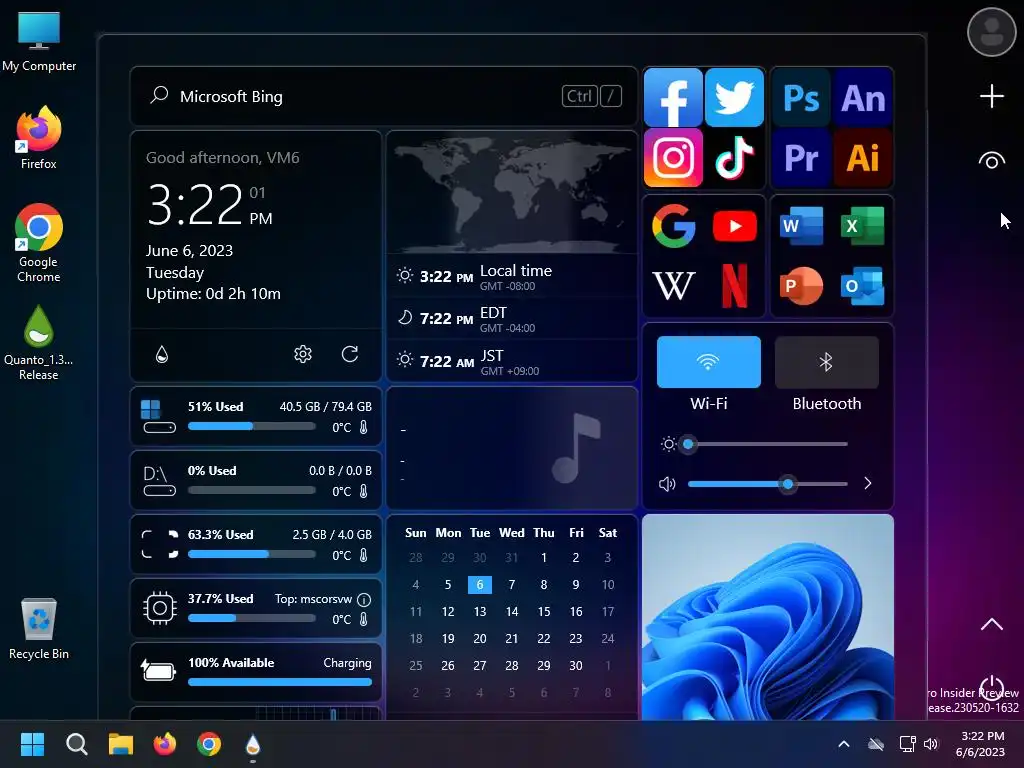Image resolution: width=1024 pixels, height=768 pixels.
Task: Adjust the brightness slider
Action: click(767, 444)
